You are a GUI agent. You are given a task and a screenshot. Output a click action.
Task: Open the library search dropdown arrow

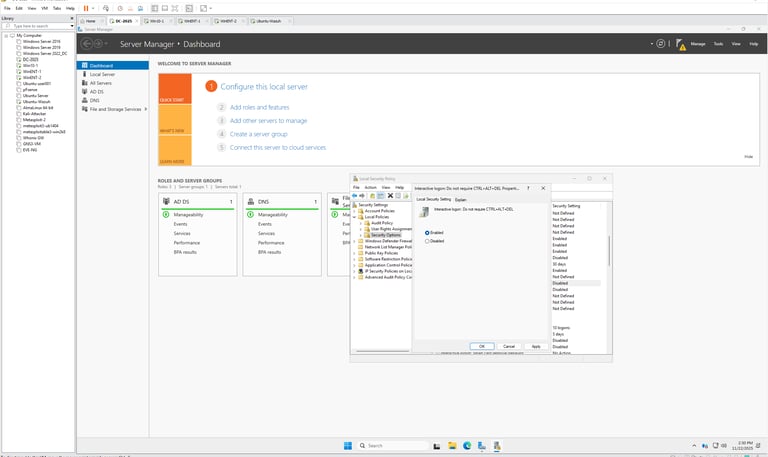72,25
